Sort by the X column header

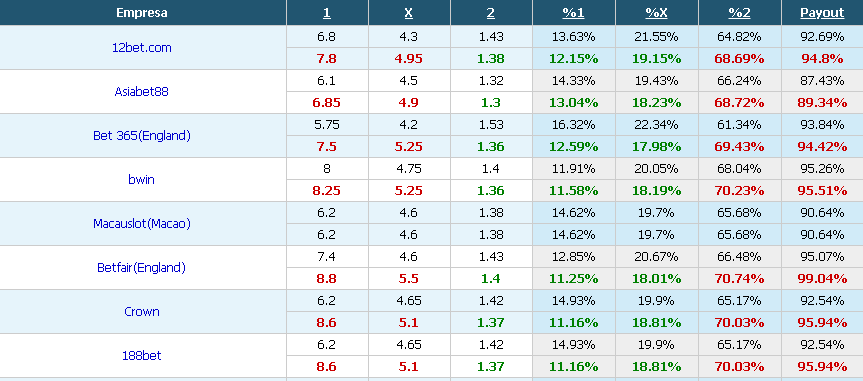408,13
